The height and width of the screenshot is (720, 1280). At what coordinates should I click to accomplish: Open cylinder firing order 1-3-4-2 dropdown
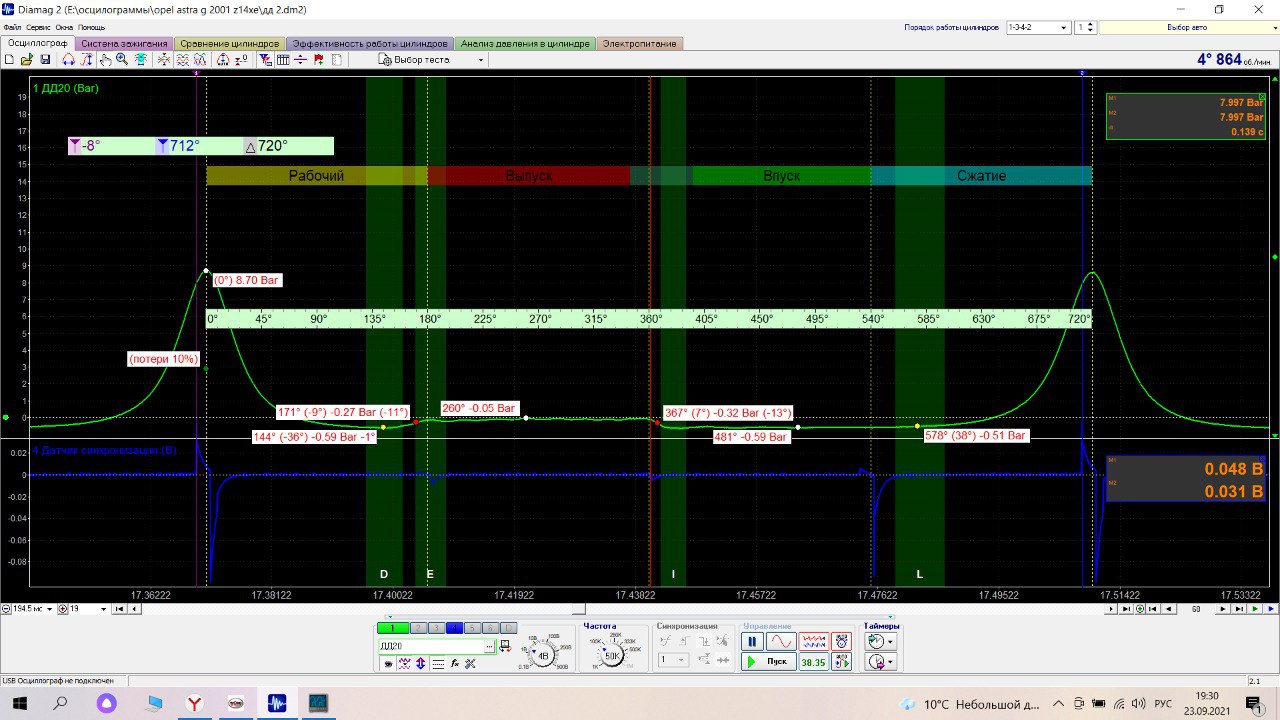pos(1038,28)
